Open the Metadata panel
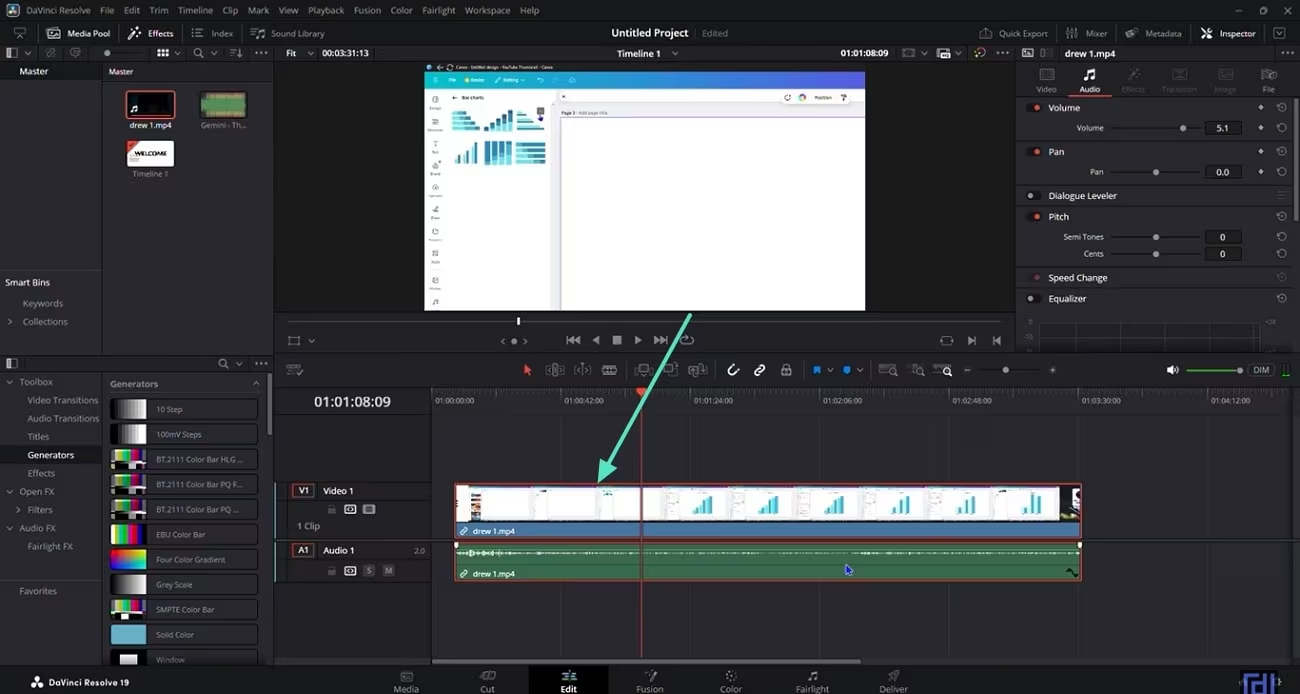The width and height of the screenshot is (1300, 694). tap(1153, 33)
